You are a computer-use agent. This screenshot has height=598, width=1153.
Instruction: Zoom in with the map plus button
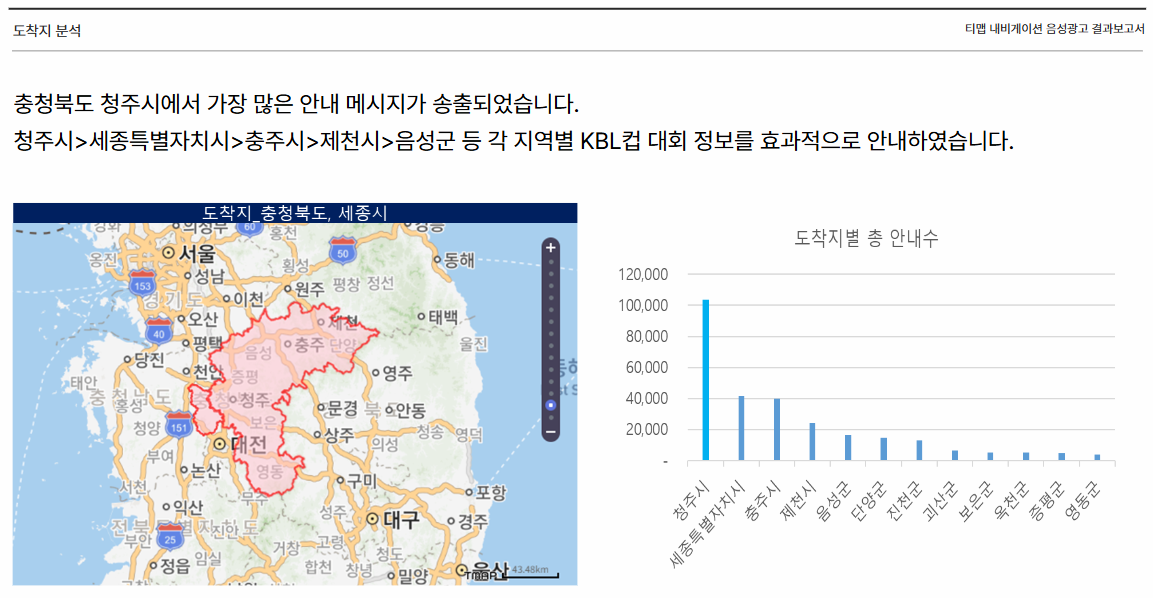[551, 248]
